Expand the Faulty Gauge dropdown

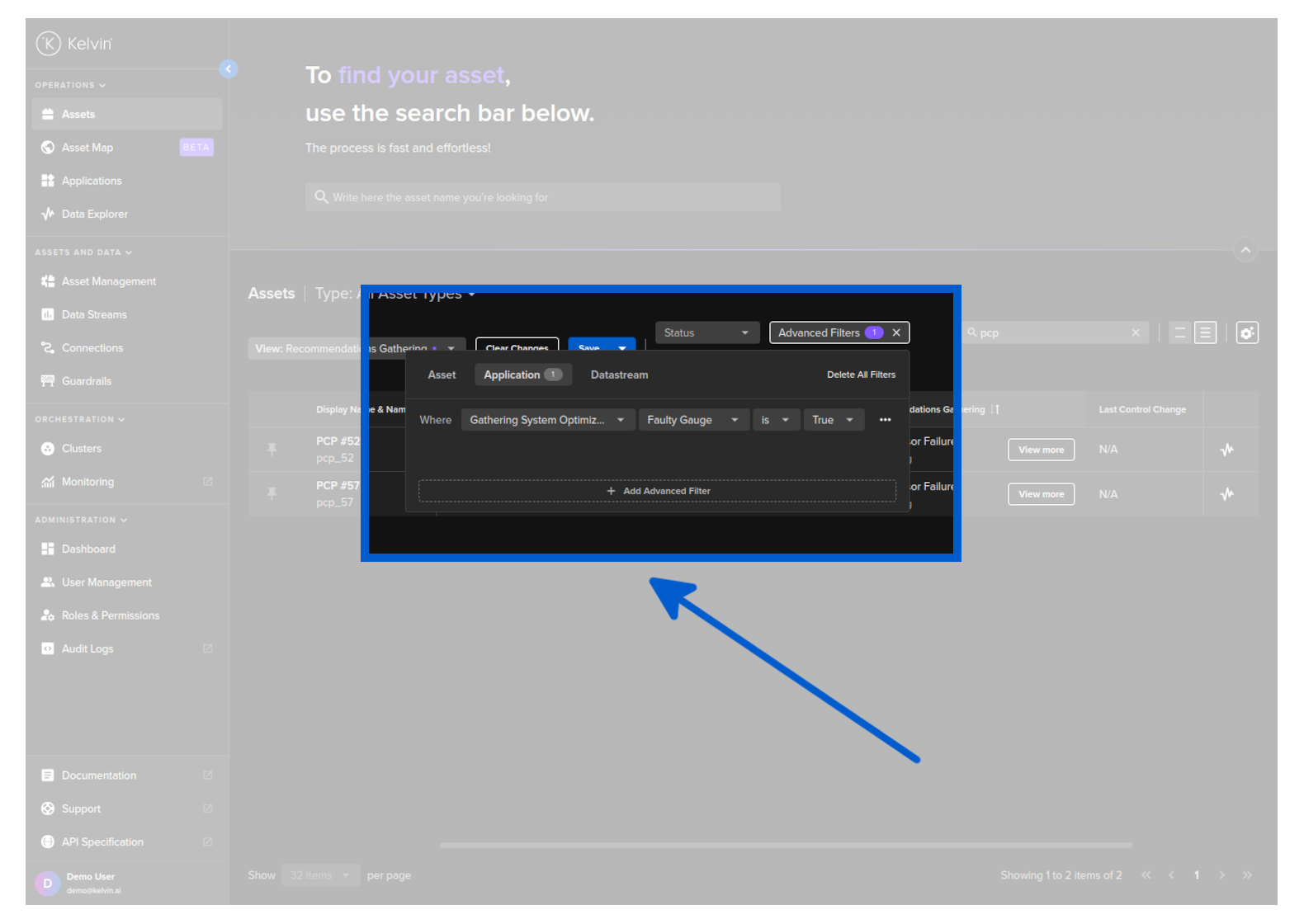pyautogui.click(x=692, y=420)
